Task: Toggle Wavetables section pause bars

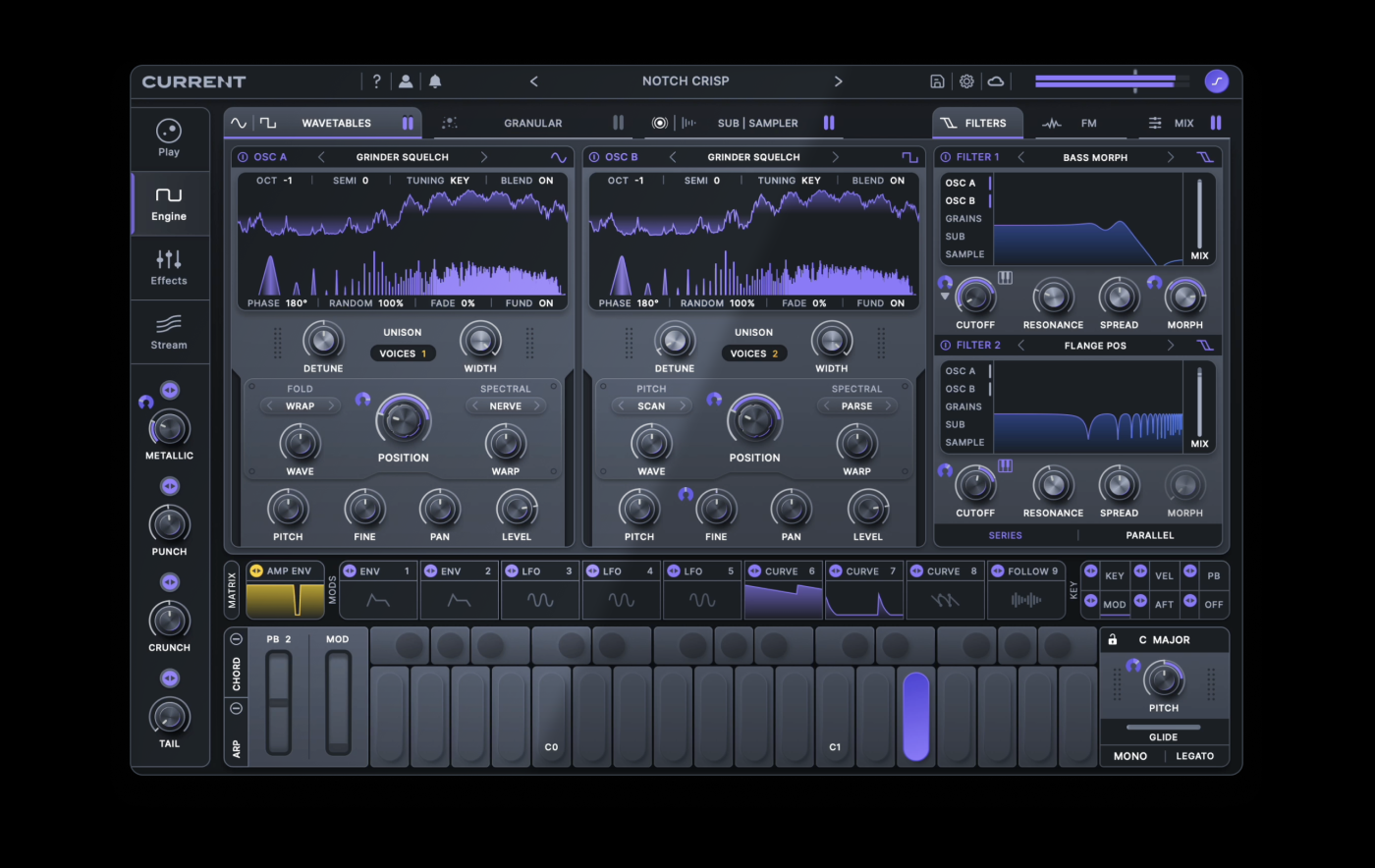Action: [x=408, y=123]
